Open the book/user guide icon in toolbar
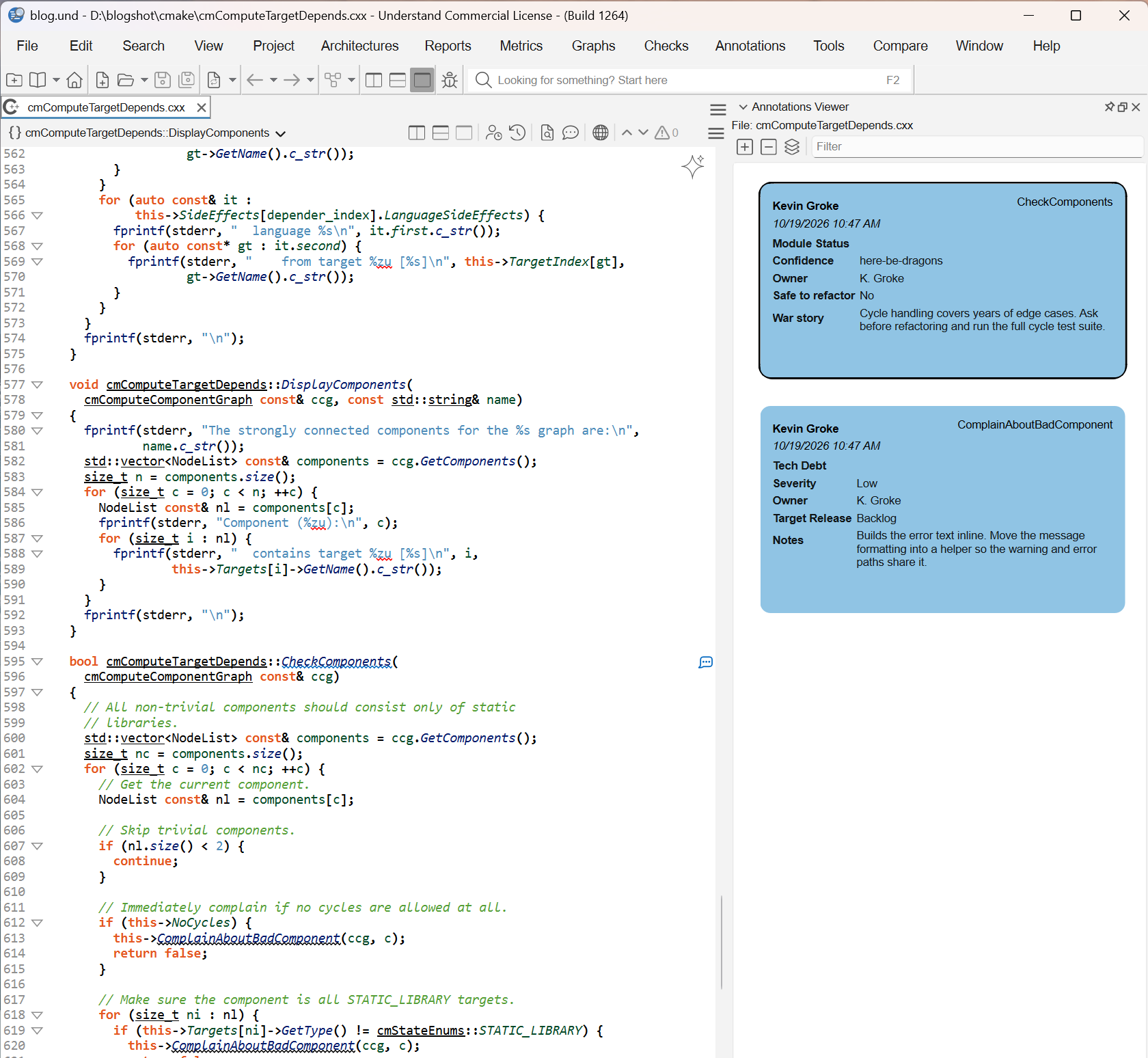The height and width of the screenshot is (1058, 1148). point(38,80)
